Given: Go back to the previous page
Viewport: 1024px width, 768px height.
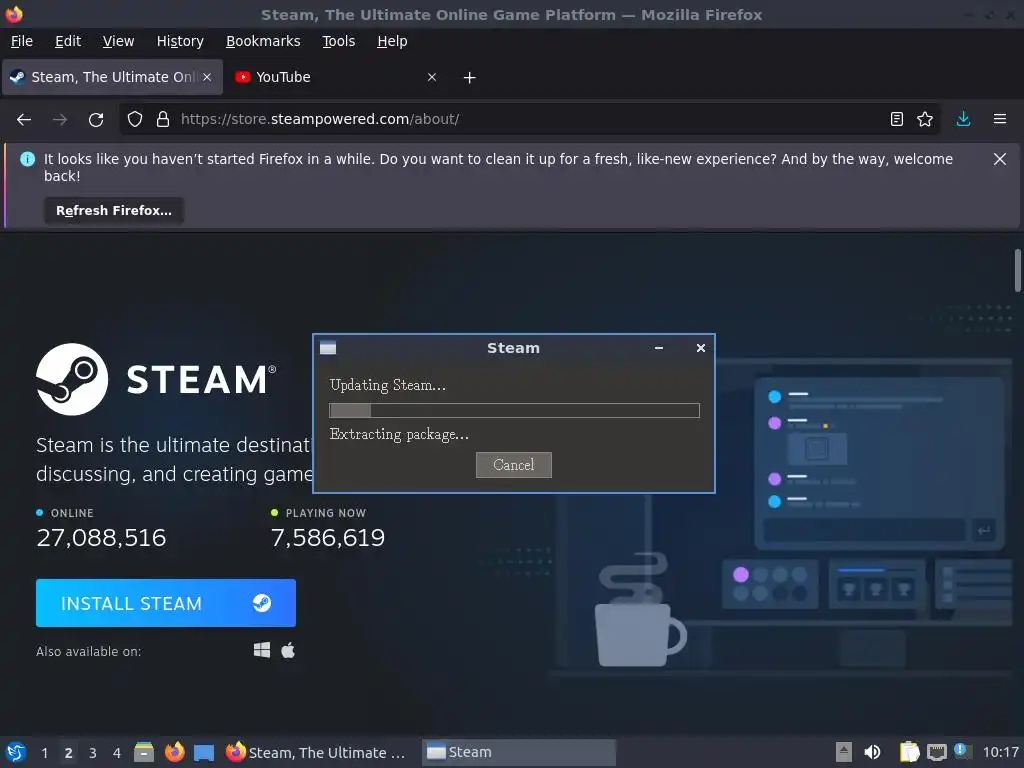Looking at the screenshot, I should click(x=24, y=120).
